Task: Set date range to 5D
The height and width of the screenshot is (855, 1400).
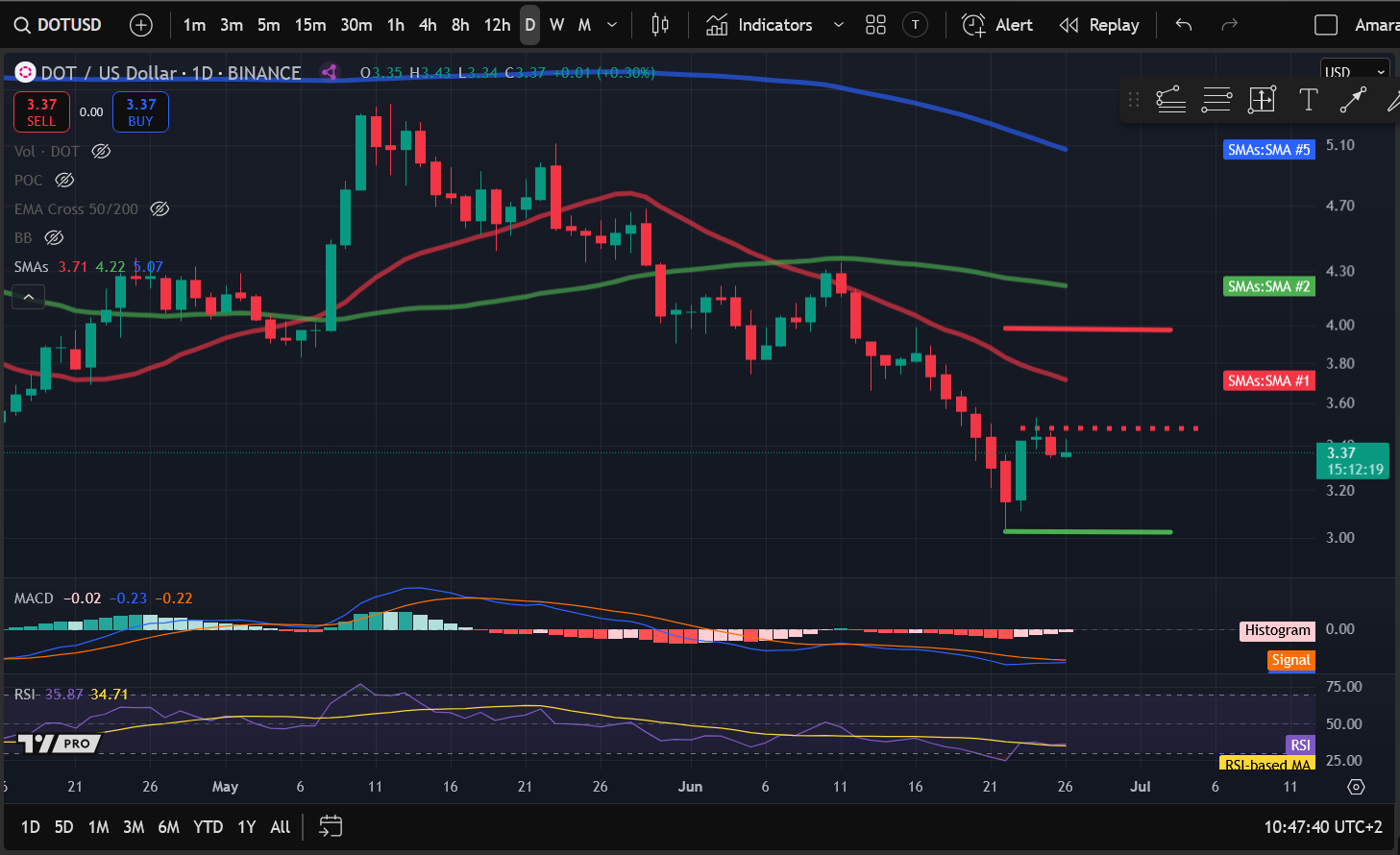Action: (63, 827)
